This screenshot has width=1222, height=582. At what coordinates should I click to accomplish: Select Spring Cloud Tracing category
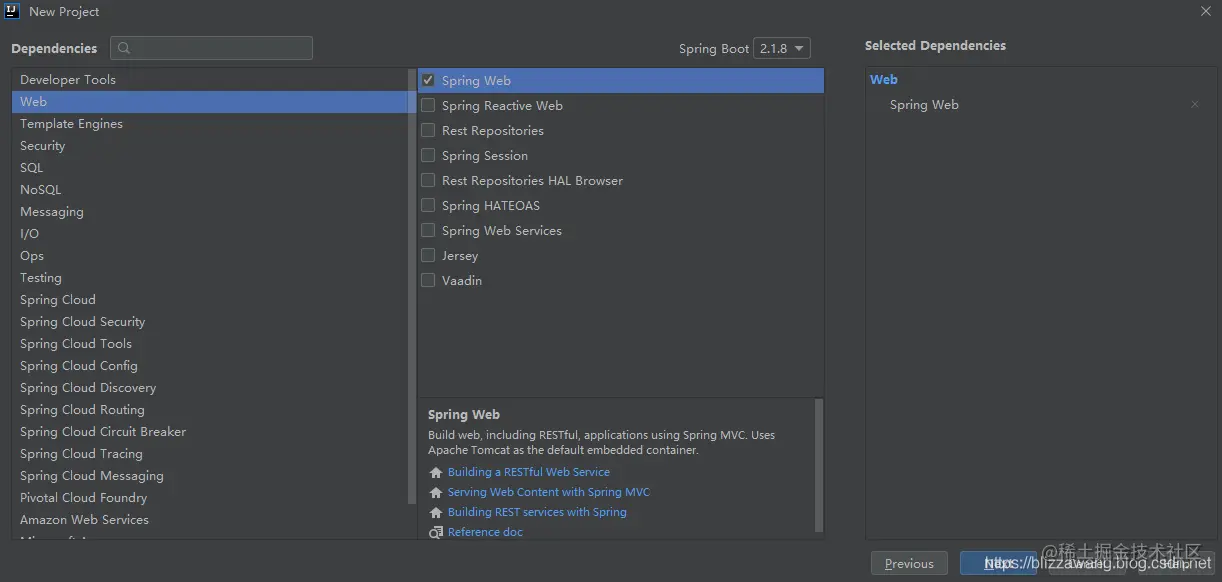click(210, 454)
